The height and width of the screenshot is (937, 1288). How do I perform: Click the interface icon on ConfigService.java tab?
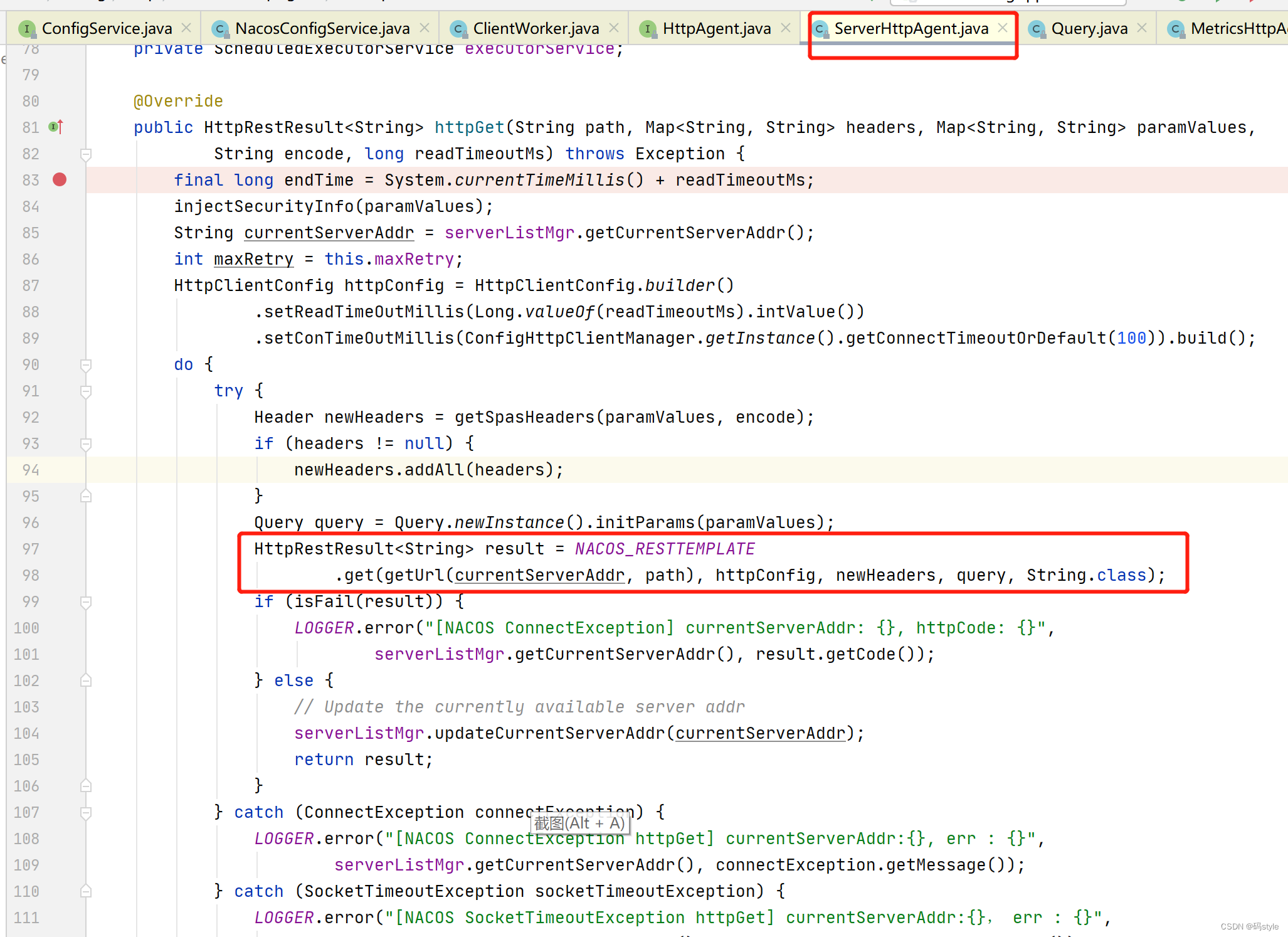click(x=27, y=29)
